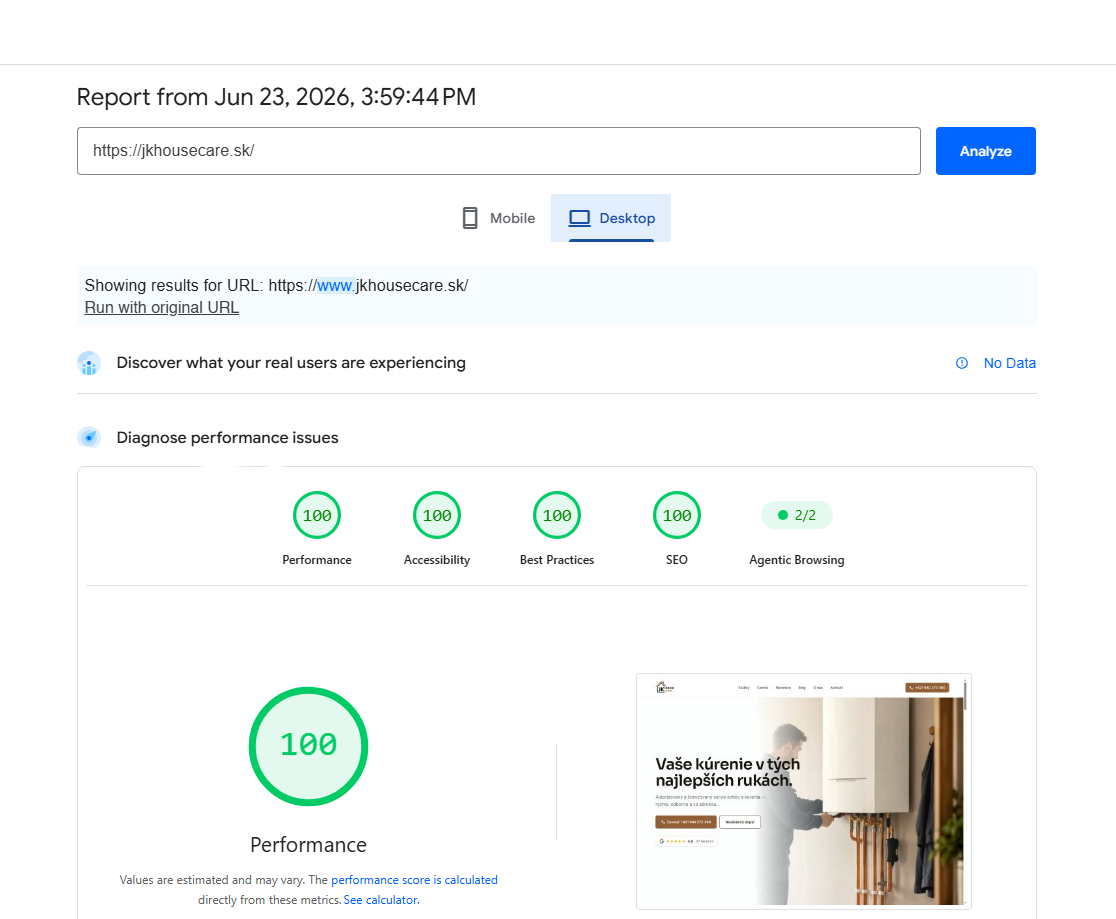Jump to Performance score gauge at top
Viewport: 1116px width, 919px height.
pyautogui.click(x=317, y=515)
